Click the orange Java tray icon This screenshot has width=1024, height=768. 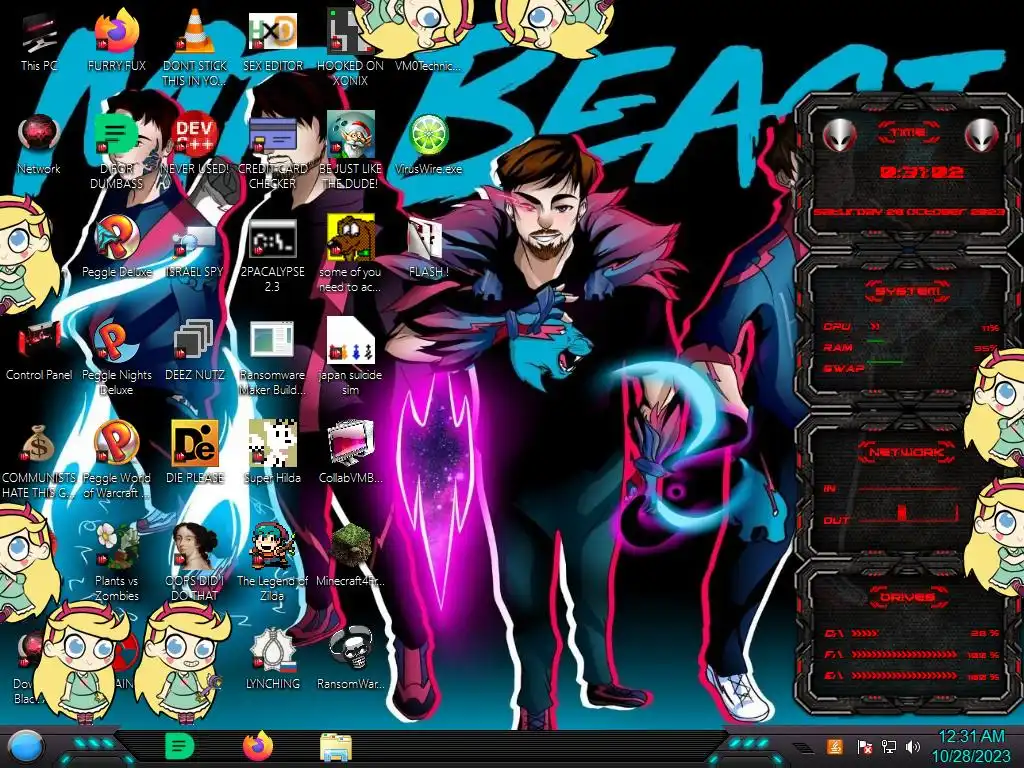[835, 746]
